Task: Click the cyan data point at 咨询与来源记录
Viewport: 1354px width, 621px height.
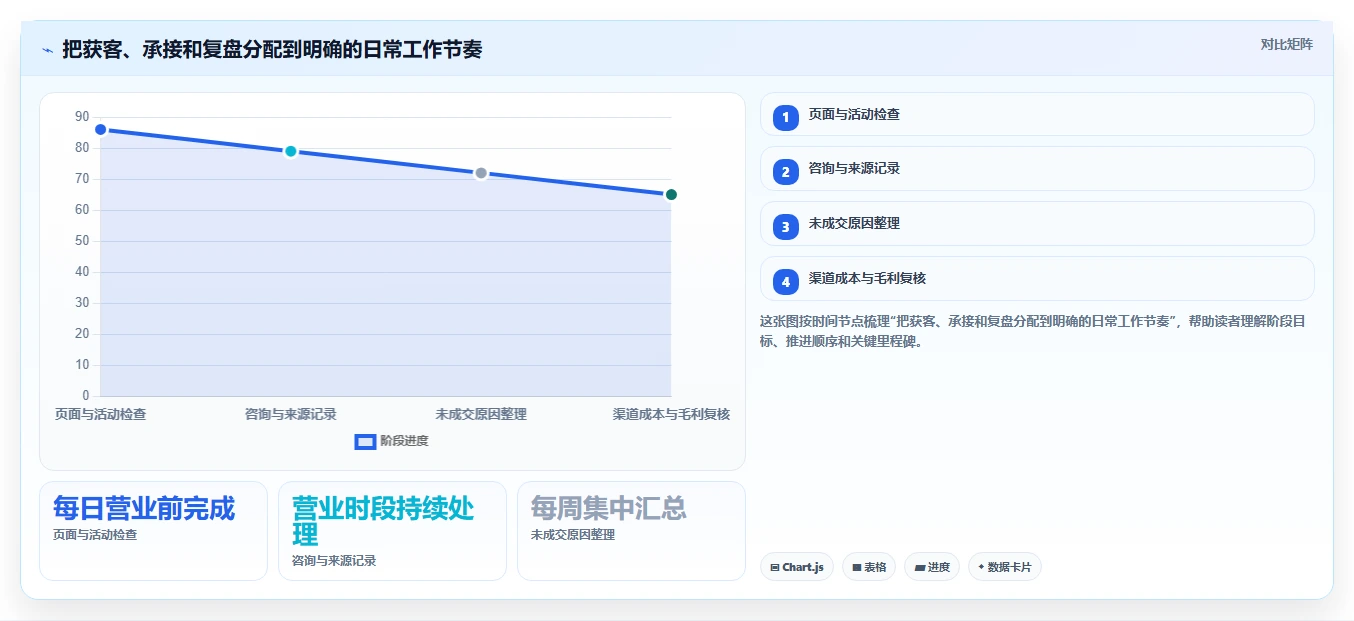Action: pos(290,151)
